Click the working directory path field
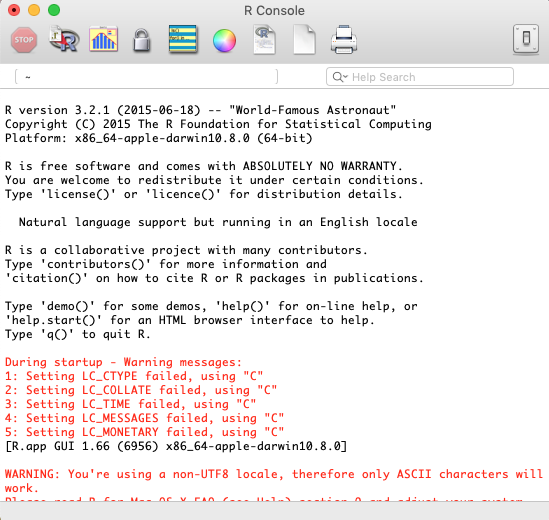Viewport: 549px width, 520px height. (146, 77)
